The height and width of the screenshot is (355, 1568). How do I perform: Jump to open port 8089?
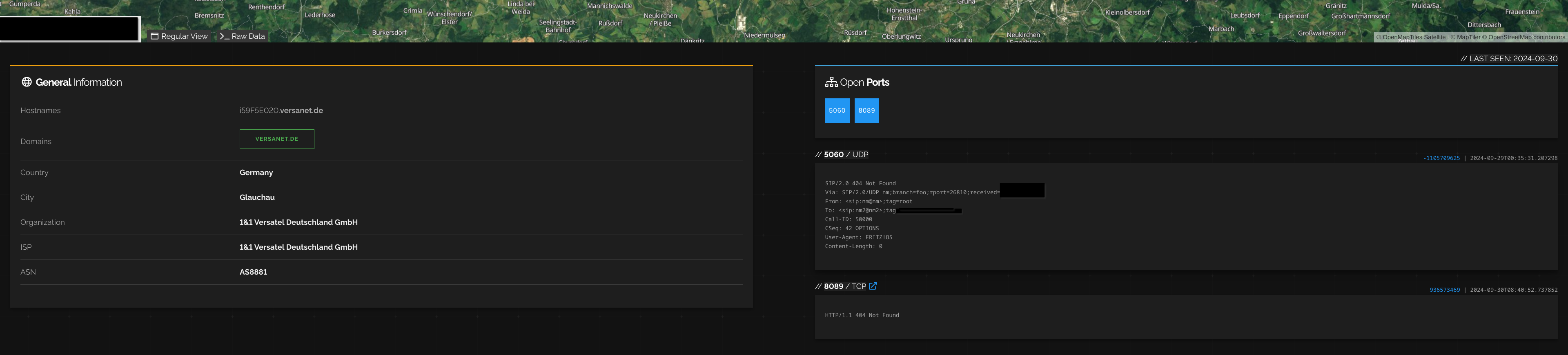click(x=866, y=111)
